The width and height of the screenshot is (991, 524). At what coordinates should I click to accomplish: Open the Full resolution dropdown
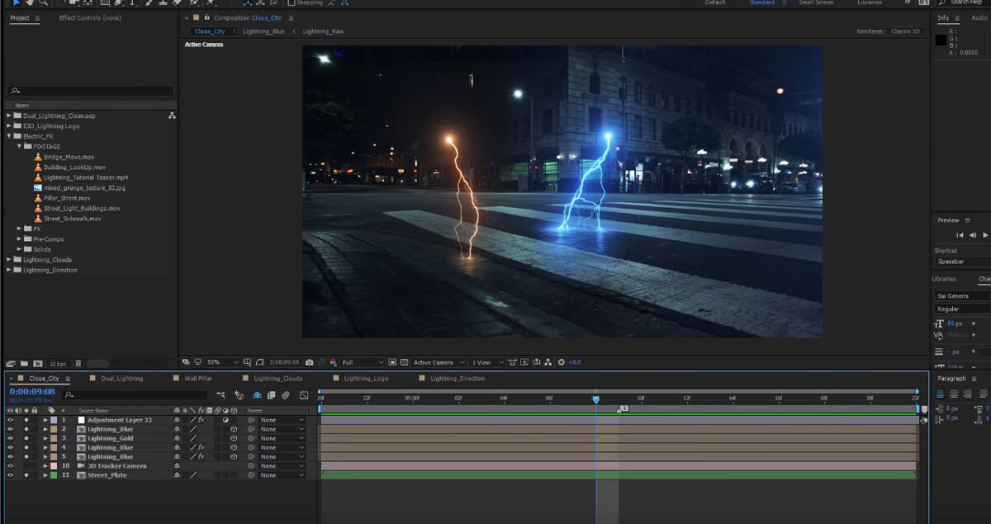(363, 362)
